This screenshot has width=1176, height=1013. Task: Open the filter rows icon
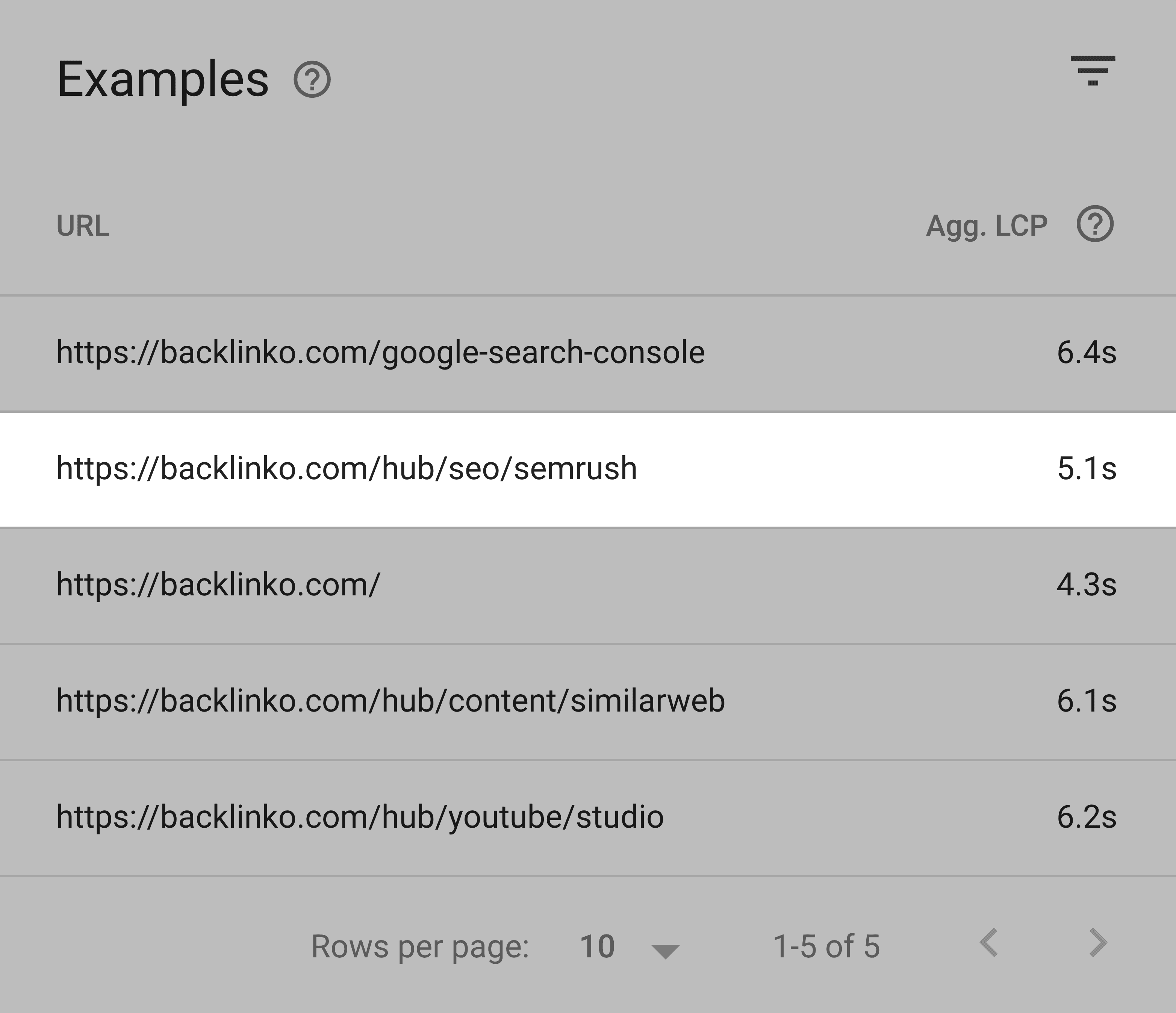(1093, 71)
